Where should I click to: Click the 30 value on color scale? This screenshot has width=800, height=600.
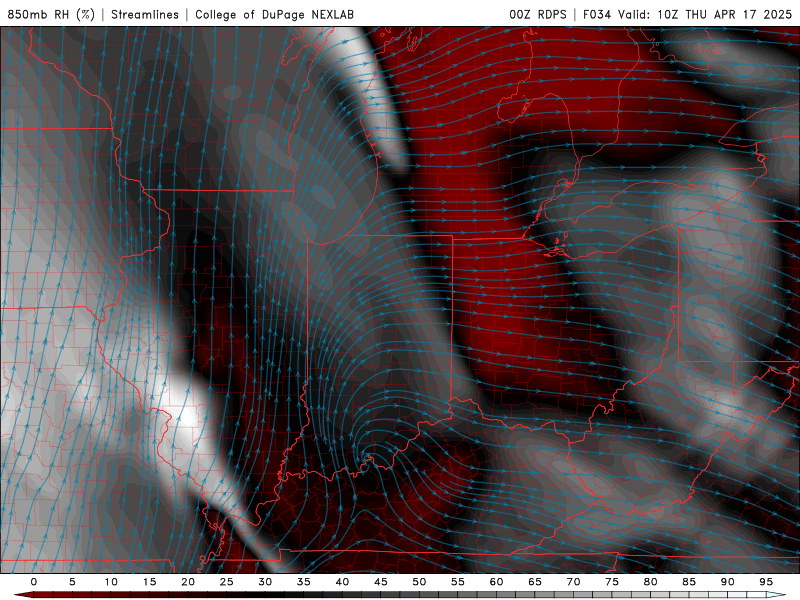[x=265, y=582]
